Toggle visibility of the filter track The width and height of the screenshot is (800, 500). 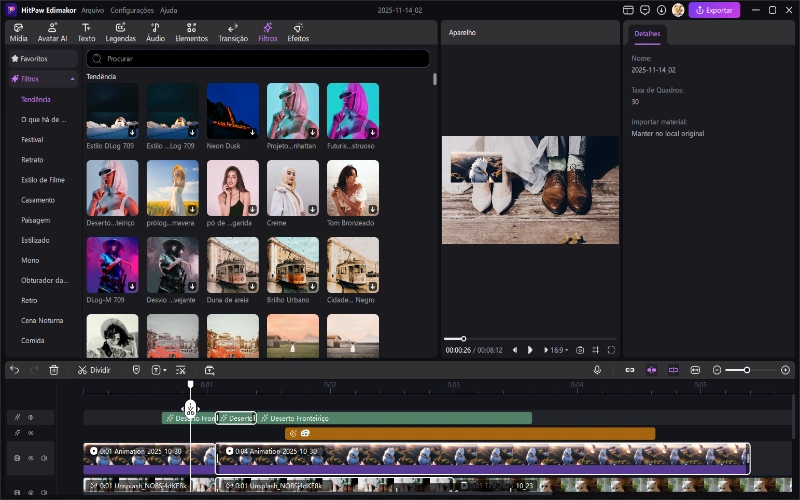(x=30, y=417)
